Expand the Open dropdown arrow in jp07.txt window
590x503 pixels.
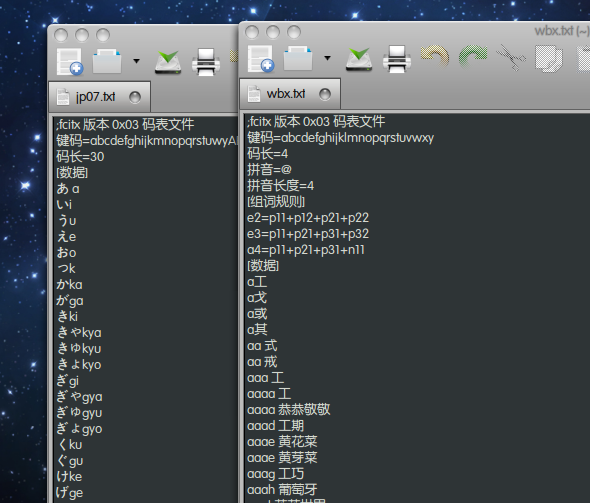pos(137,61)
